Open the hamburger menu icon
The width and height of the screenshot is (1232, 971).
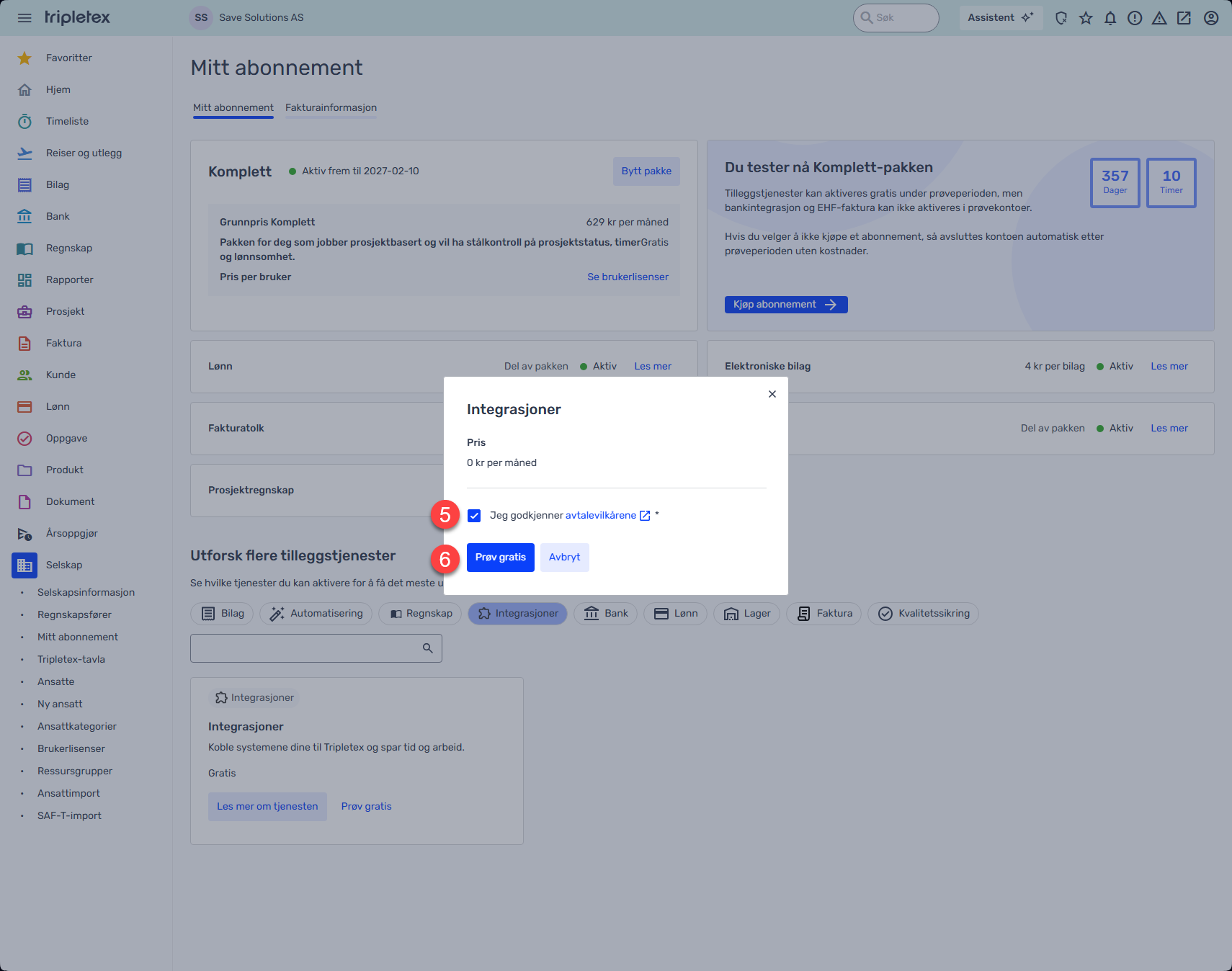tap(24, 18)
